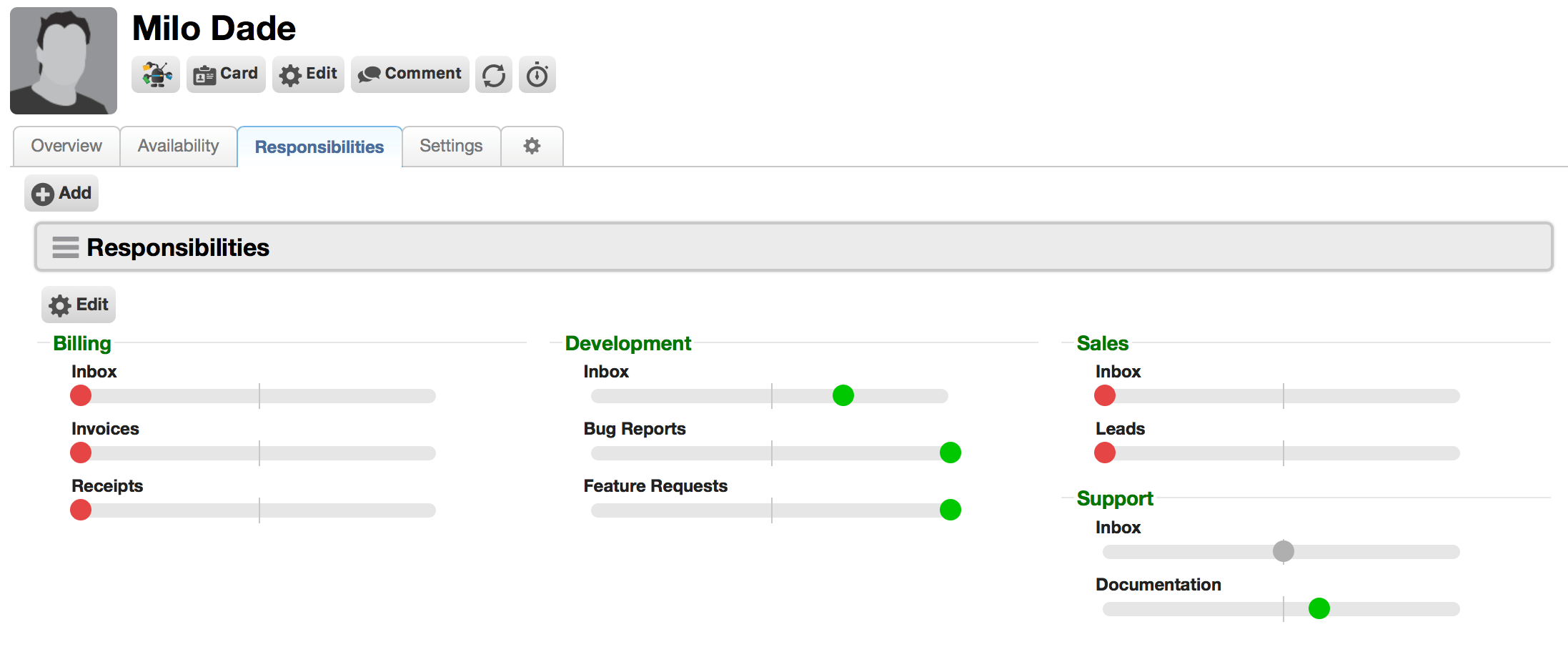Click the Development Inbox green slider handle
Viewport: 1568px width, 662px height.
coord(843,395)
